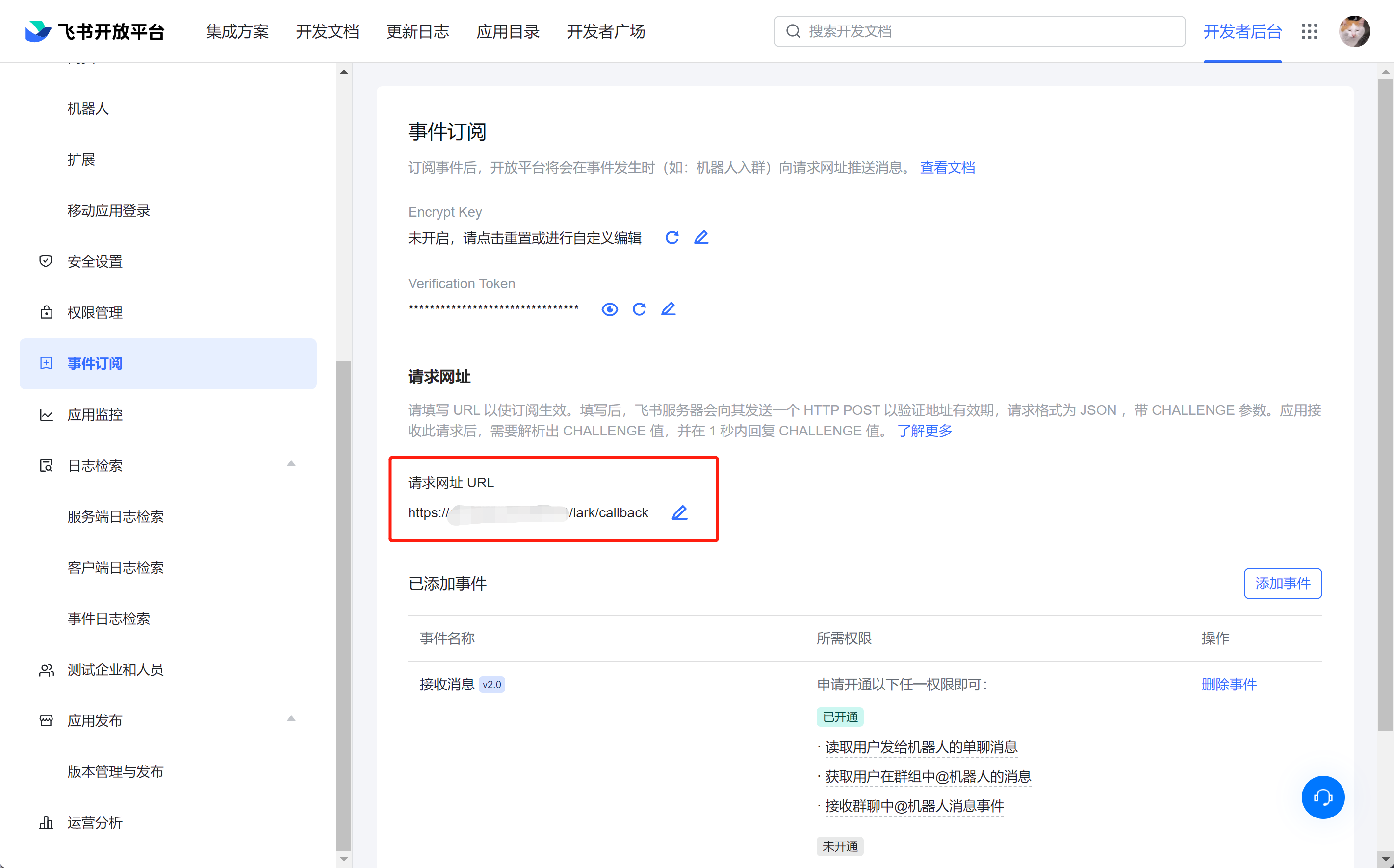Open the 查看文档 link
The height and width of the screenshot is (868, 1394).
coord(947,168)
